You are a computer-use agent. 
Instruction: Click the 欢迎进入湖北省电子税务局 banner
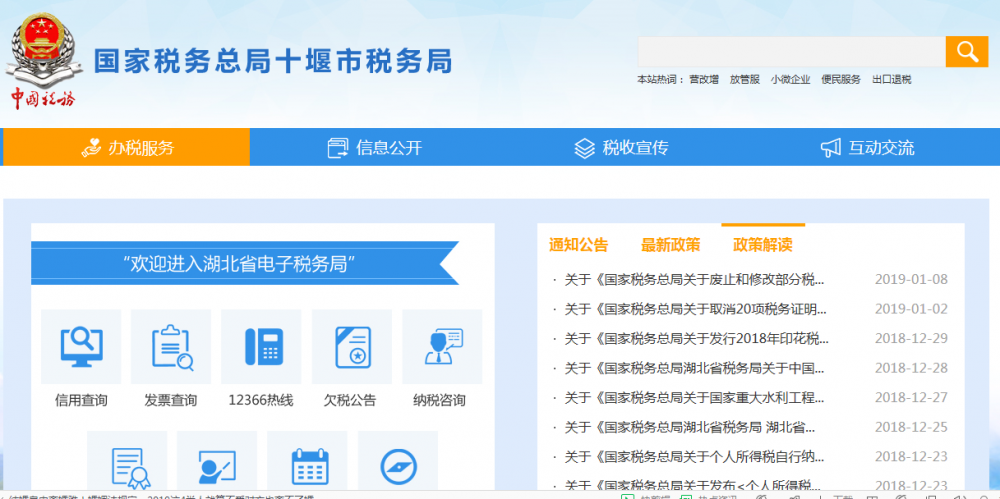pos(245,263)
